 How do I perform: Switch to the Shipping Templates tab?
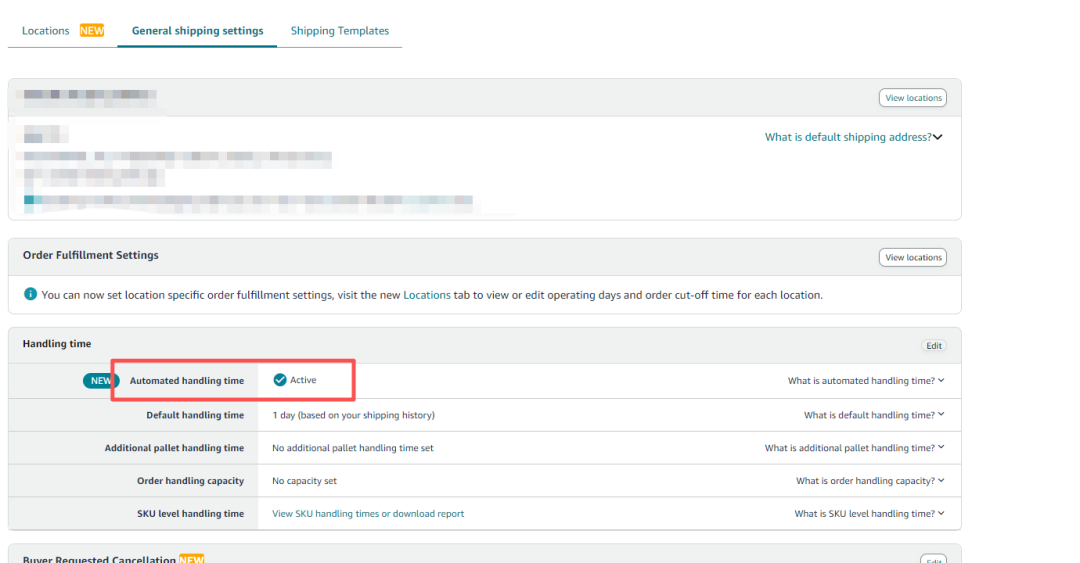pos(340,30)
